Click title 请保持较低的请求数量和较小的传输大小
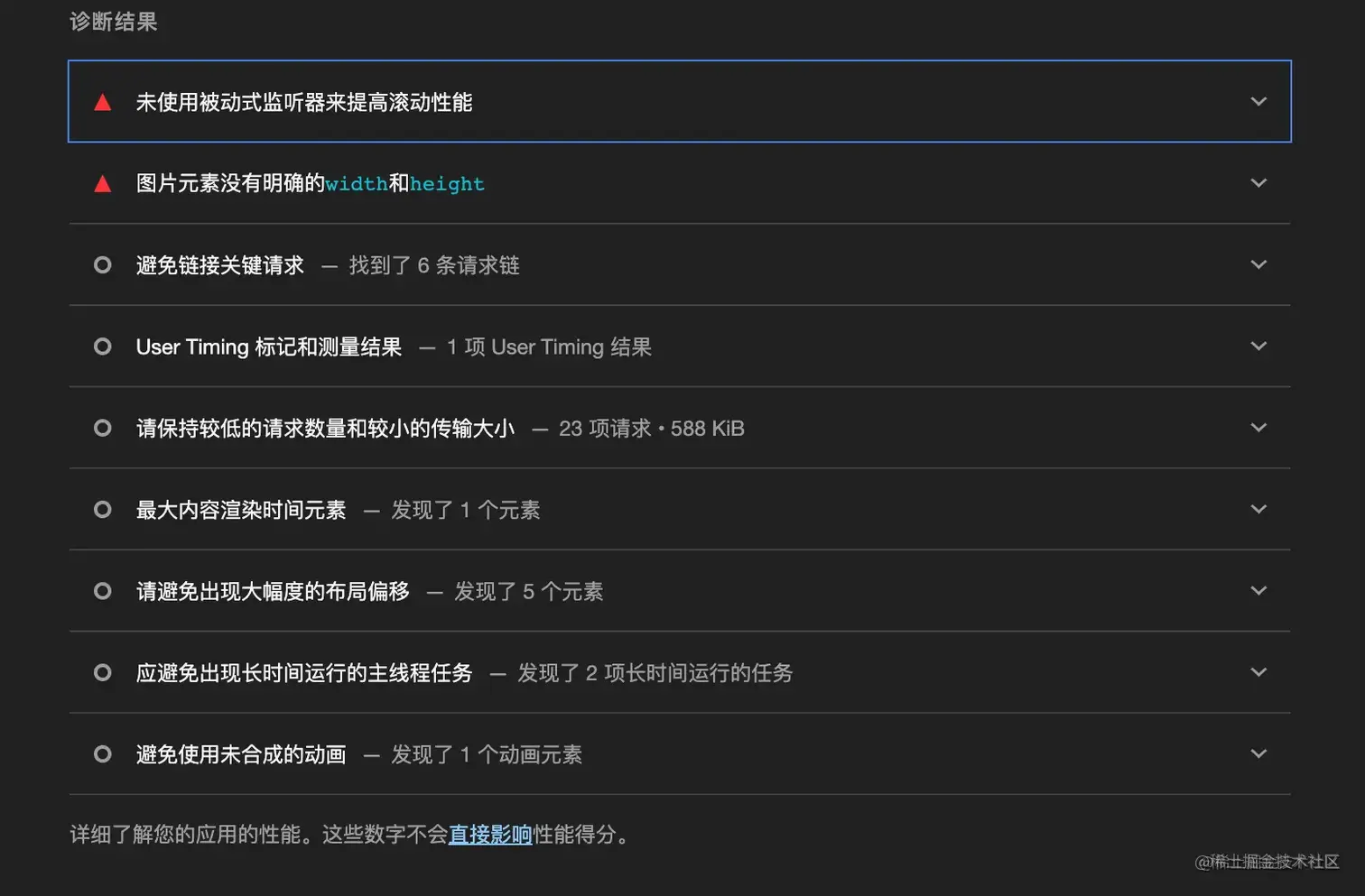Viewport: 1365px width, 896px height. pos(325,429)
